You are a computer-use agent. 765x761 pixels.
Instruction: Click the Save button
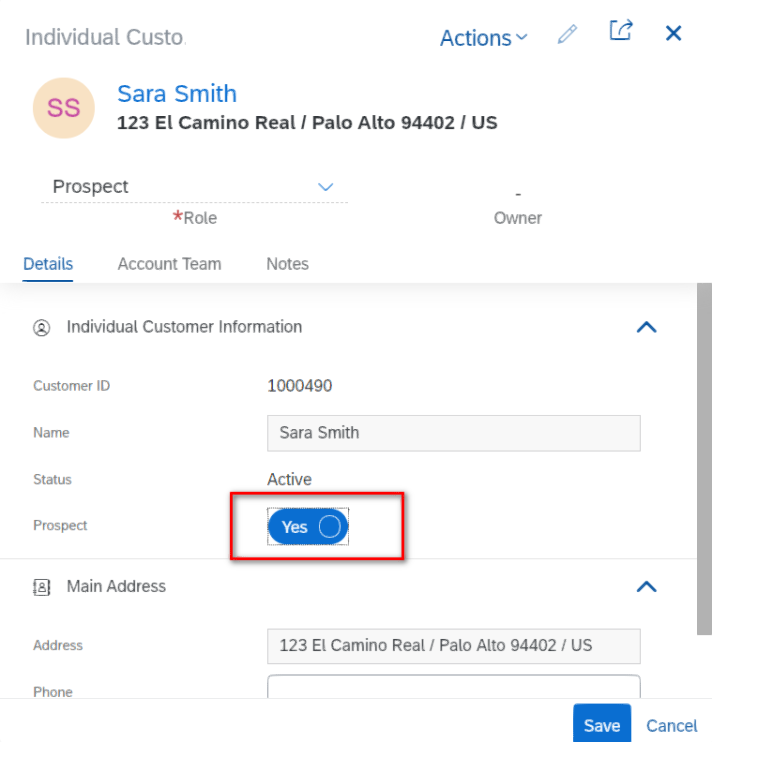(602, 725)
